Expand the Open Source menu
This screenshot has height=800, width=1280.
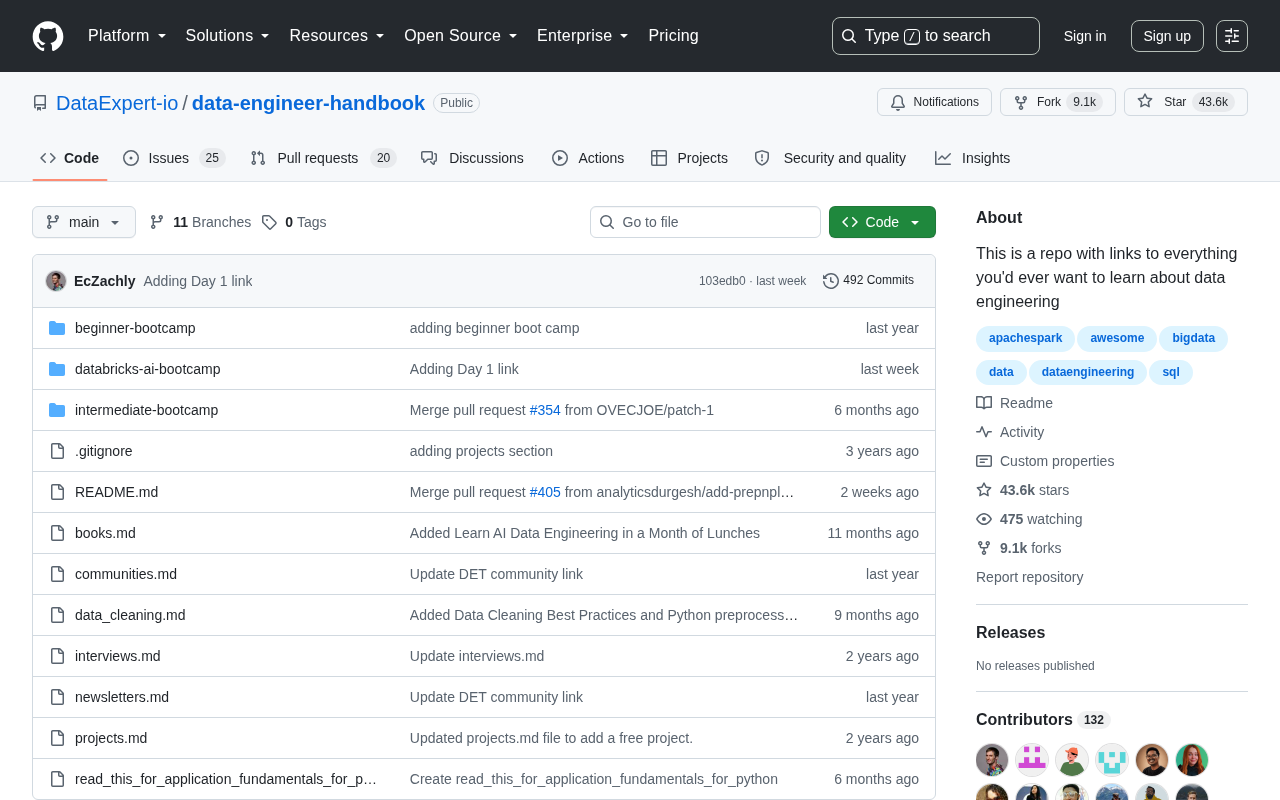tap(461, 36)
